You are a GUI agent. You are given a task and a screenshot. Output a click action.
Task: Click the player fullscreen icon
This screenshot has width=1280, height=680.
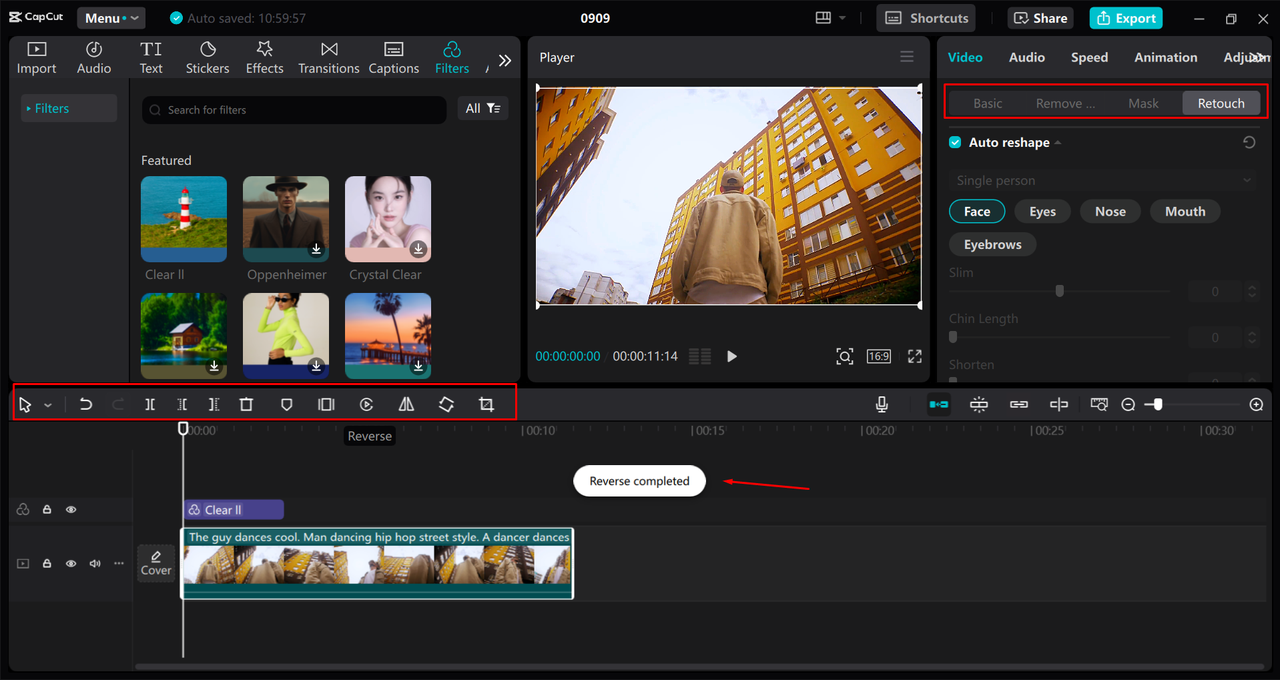[x=914, y=356]
